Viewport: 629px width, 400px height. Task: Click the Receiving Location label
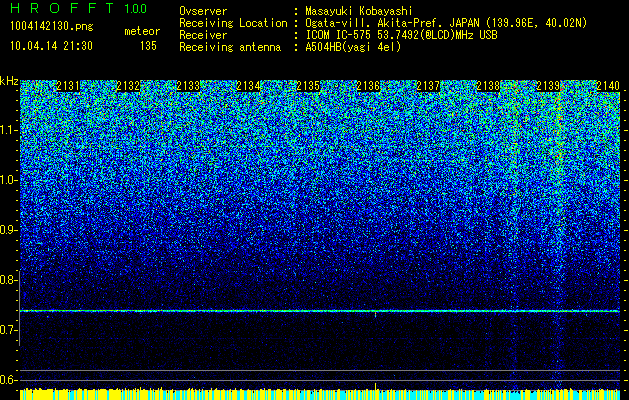pos(233,23)
